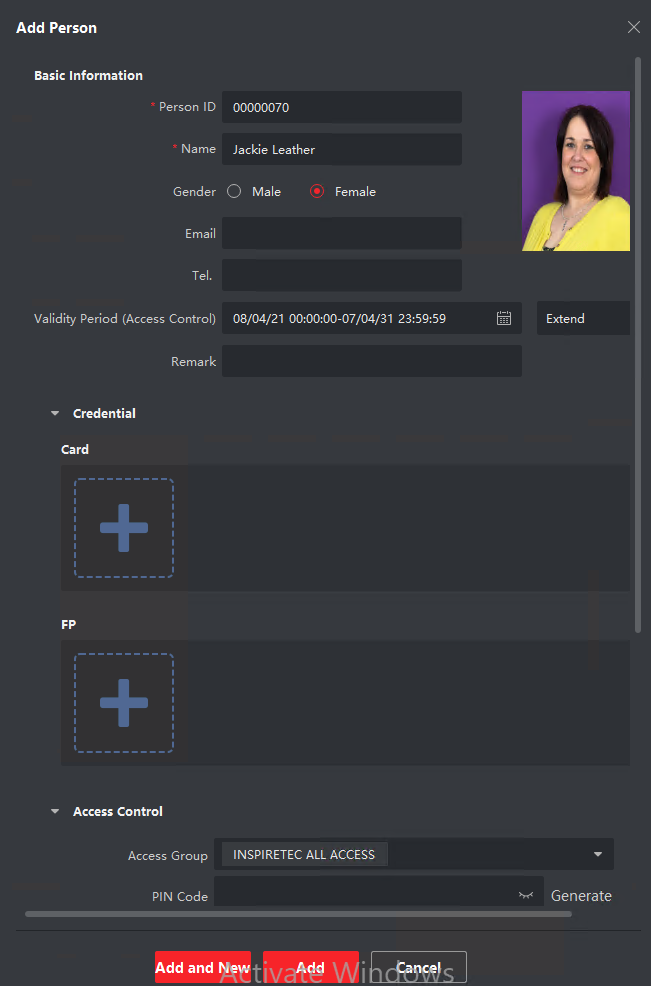Add a new card credential
The image size is (651, 986).
point(124,528)
